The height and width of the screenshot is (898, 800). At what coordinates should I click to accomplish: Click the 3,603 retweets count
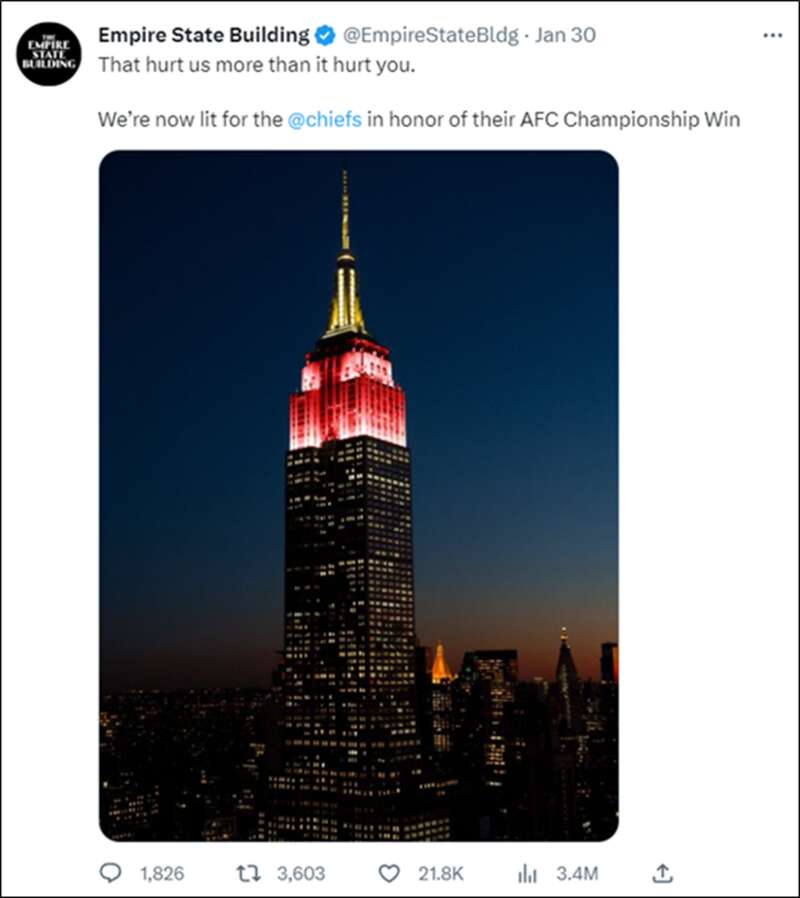coord(301,873)
